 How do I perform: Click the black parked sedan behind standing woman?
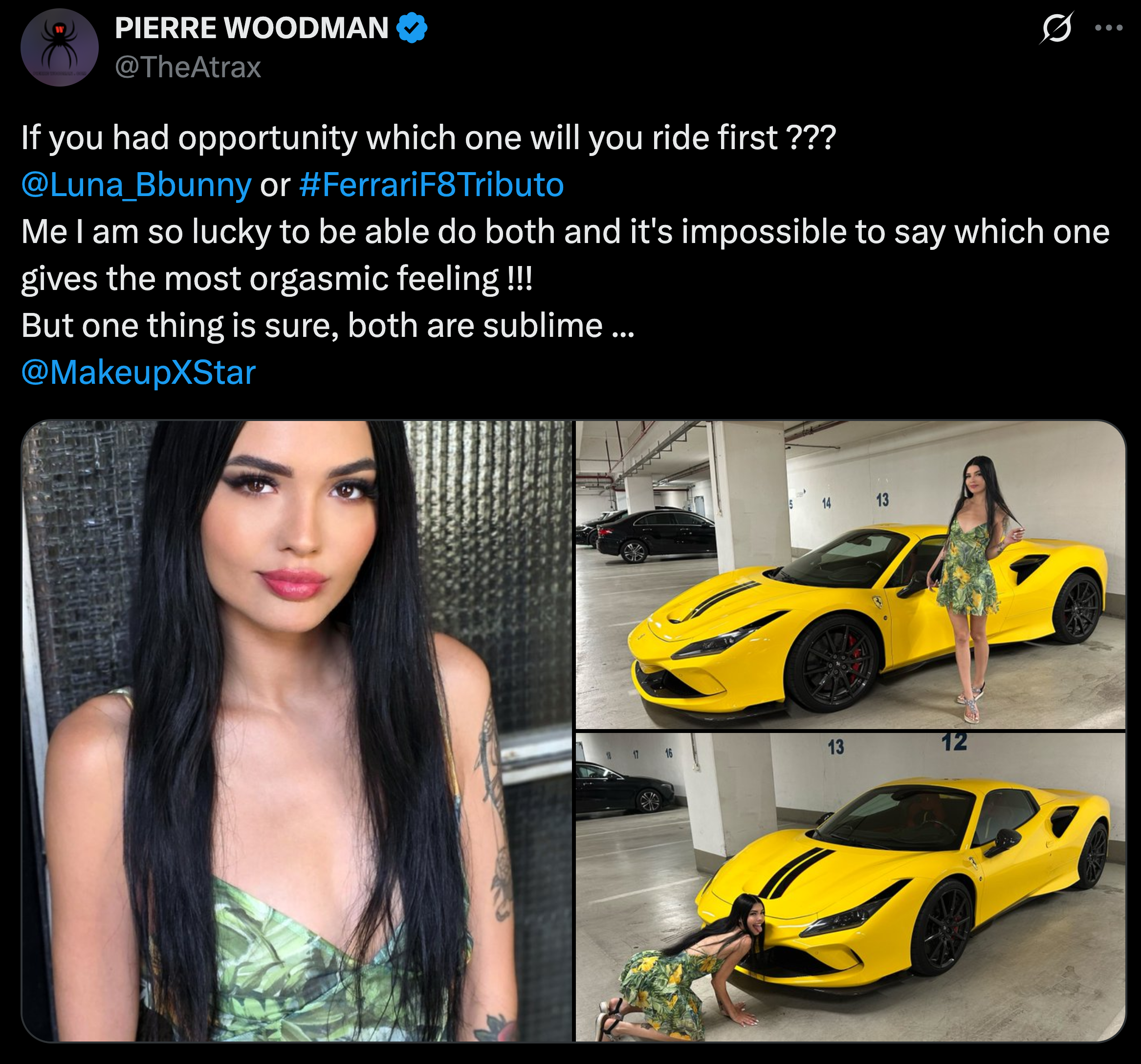[656, 535]
